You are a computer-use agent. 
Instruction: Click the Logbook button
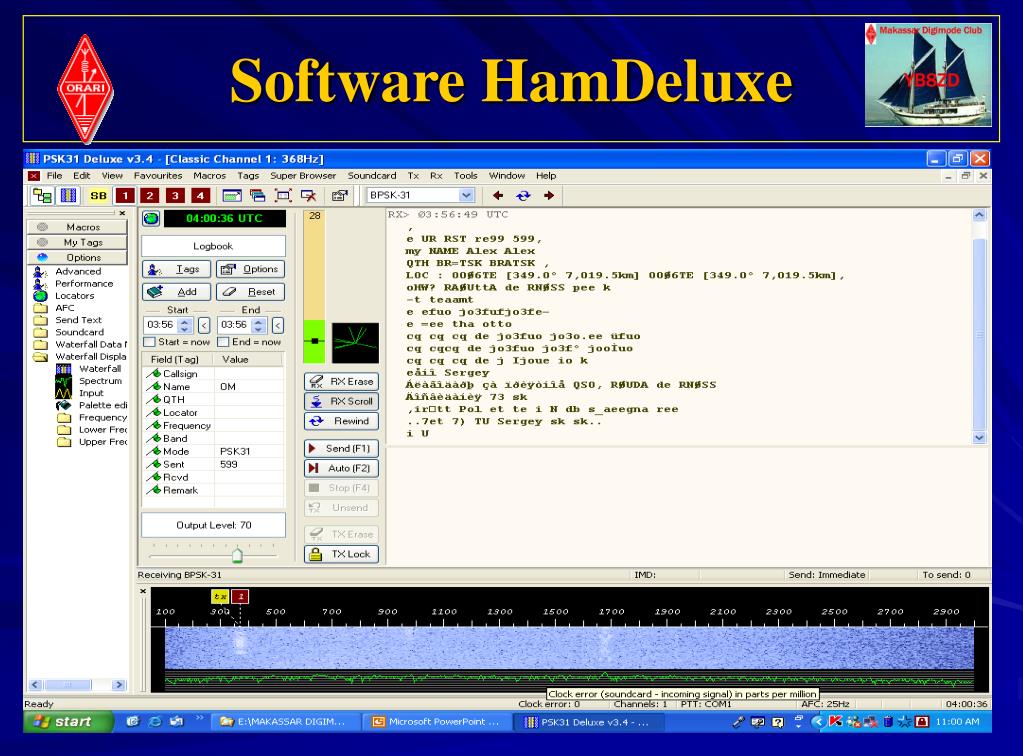pyautogui.click(x=213, y=246)
